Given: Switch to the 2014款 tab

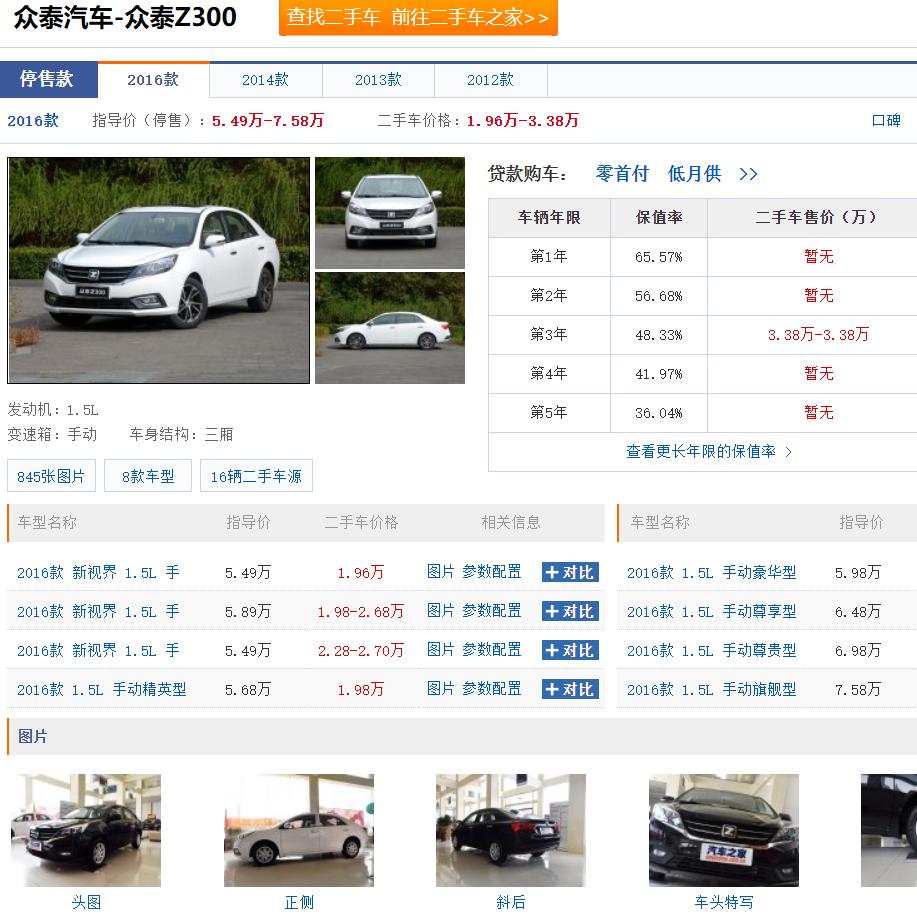Looking at the screenshot, I should pos(264,79).
